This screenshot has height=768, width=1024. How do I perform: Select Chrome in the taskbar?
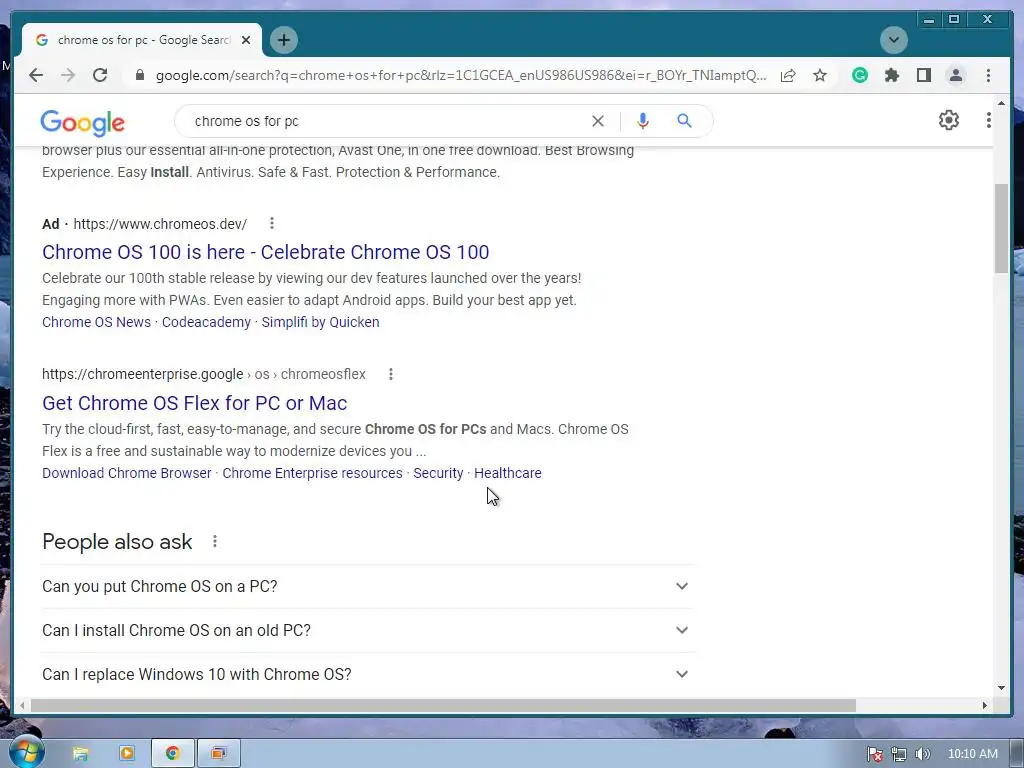[173, 754]
